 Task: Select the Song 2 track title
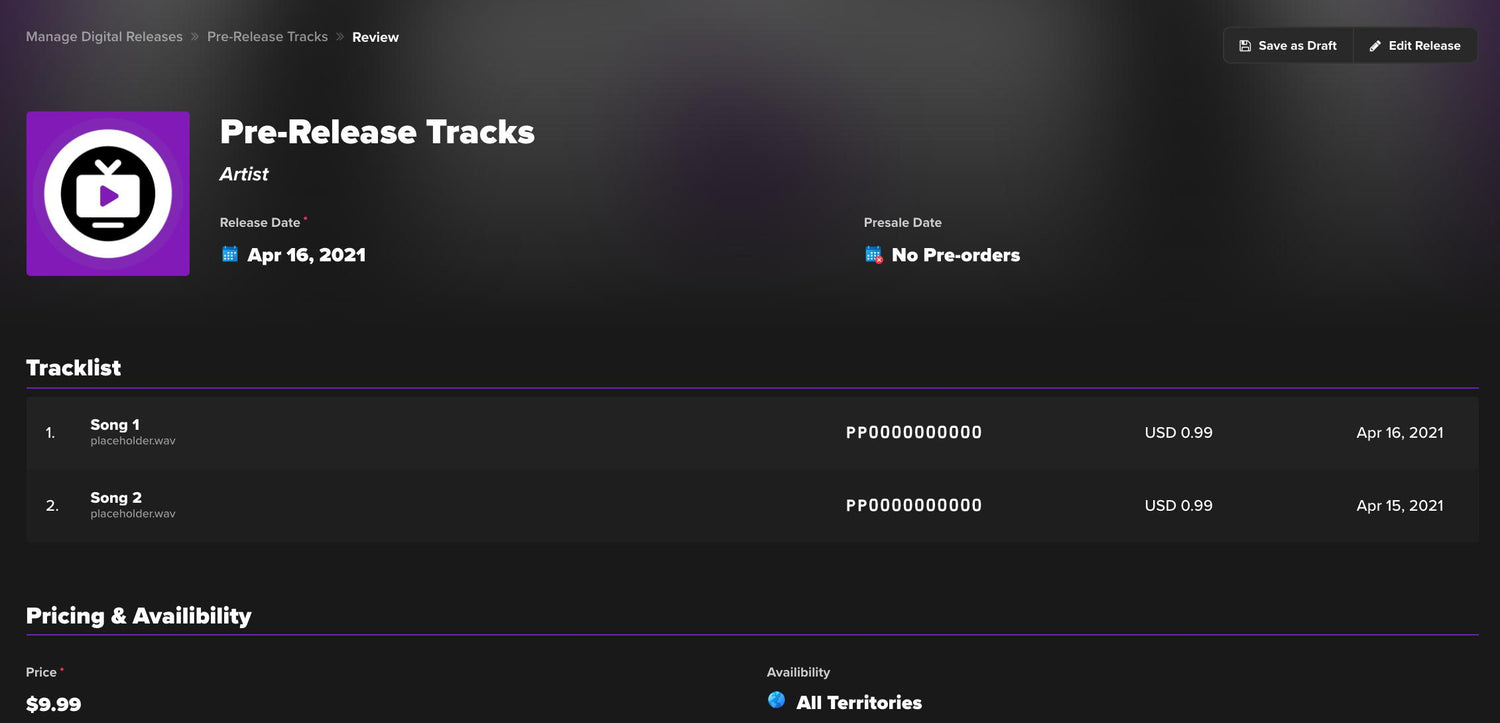pos(116,497)
